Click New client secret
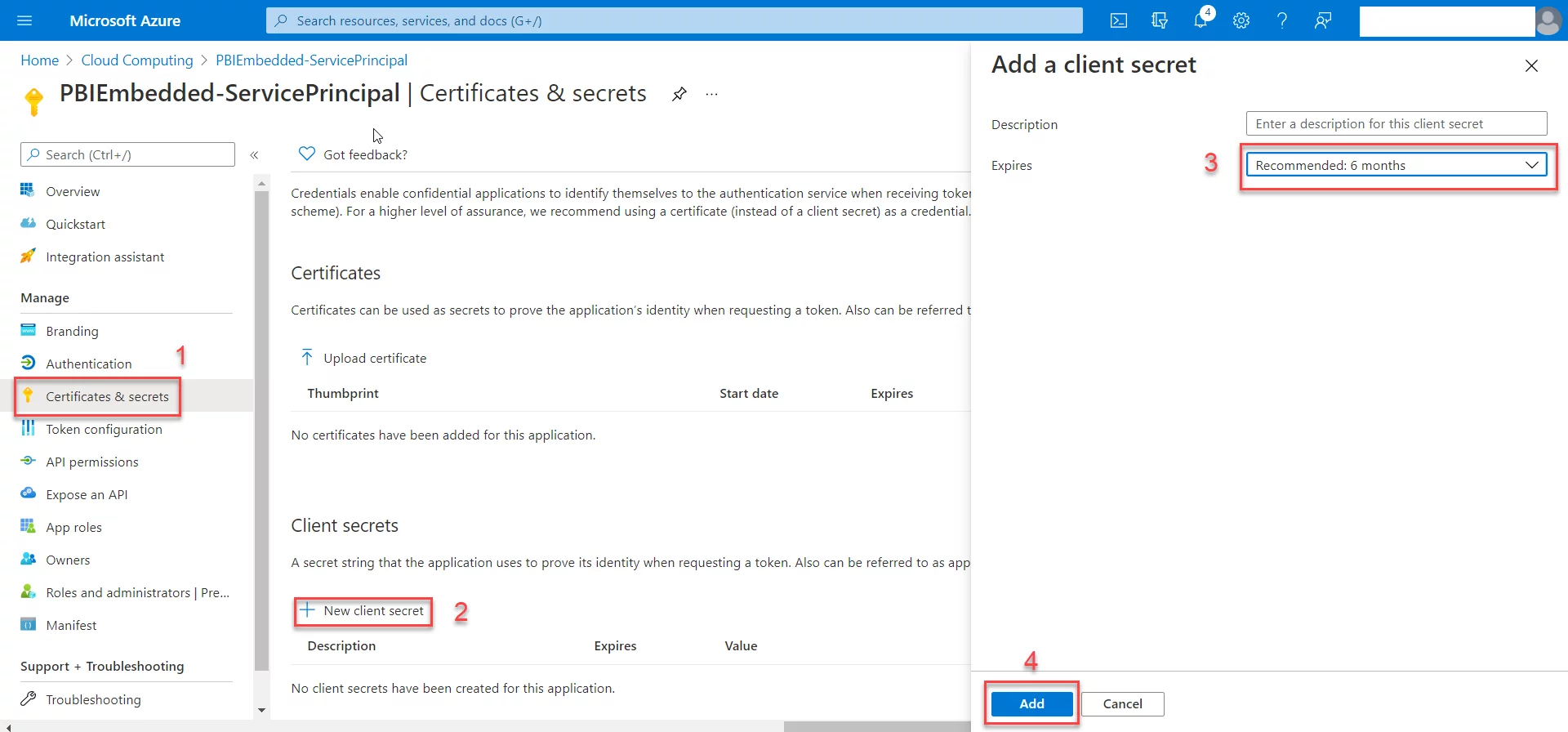Image resolution: width=1568 pixels, height=732 pixels. 373,610
